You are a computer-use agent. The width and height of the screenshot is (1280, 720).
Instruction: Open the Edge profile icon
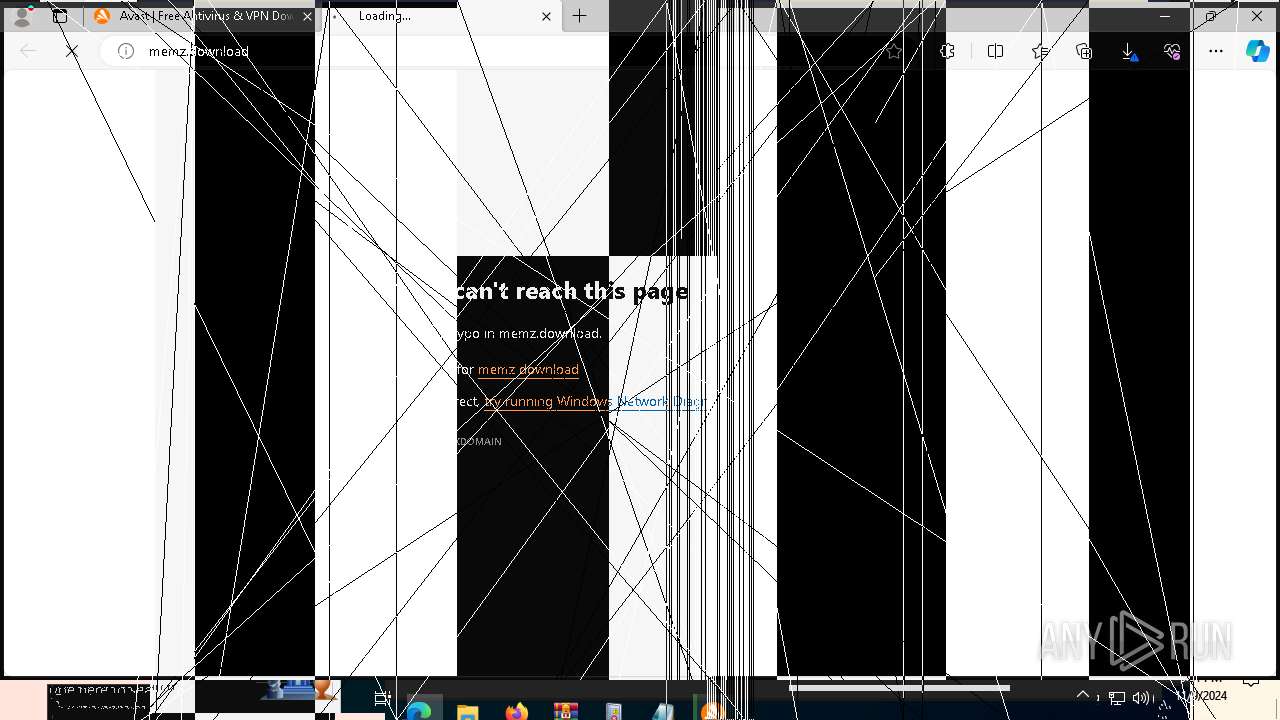[21, 16]
